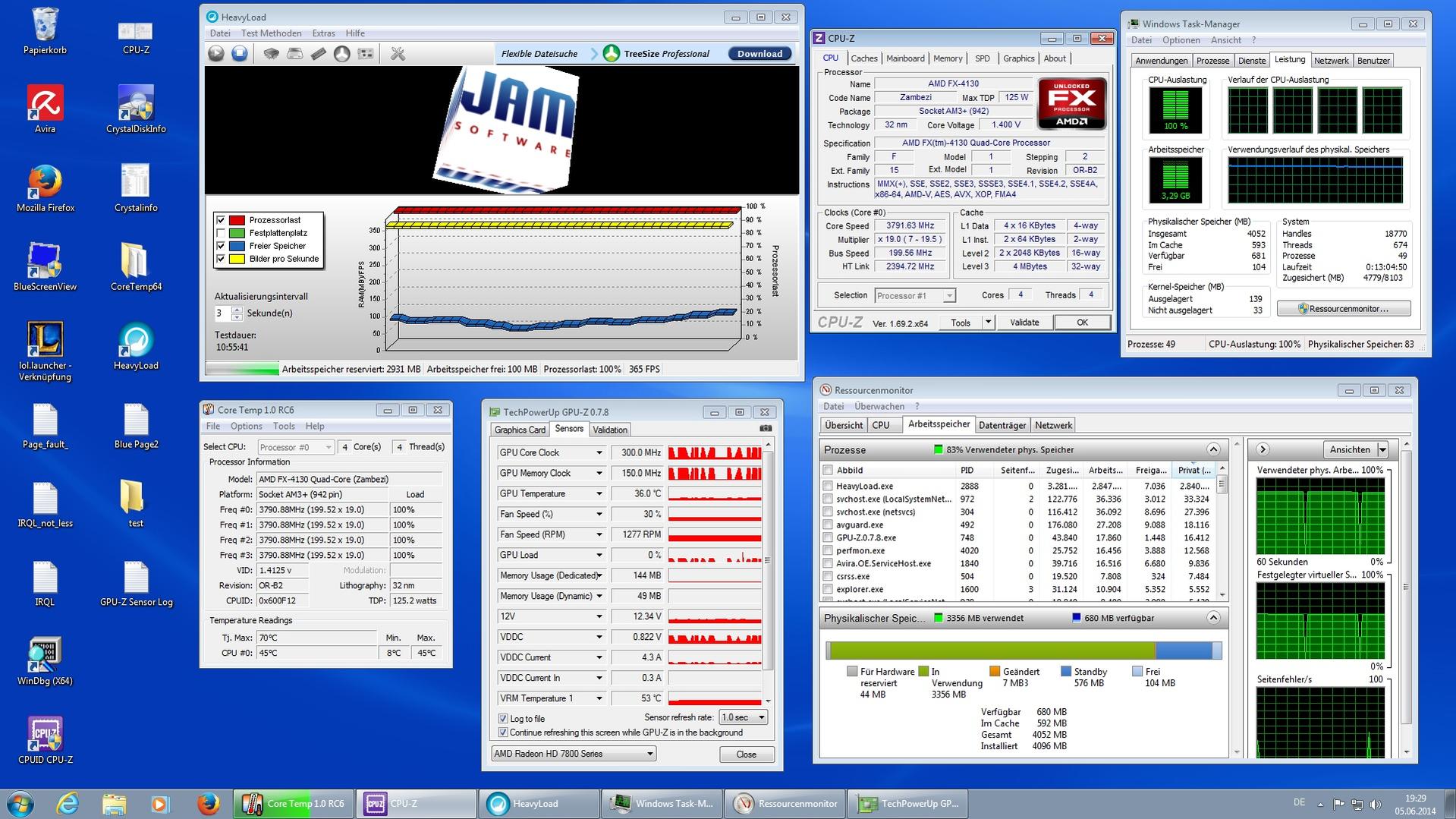Image resolution: width=1456 pixels, height=819 pixels.
Task: Click yellow Bilder pro Sekunde swatch
Action: pos(237,259)
